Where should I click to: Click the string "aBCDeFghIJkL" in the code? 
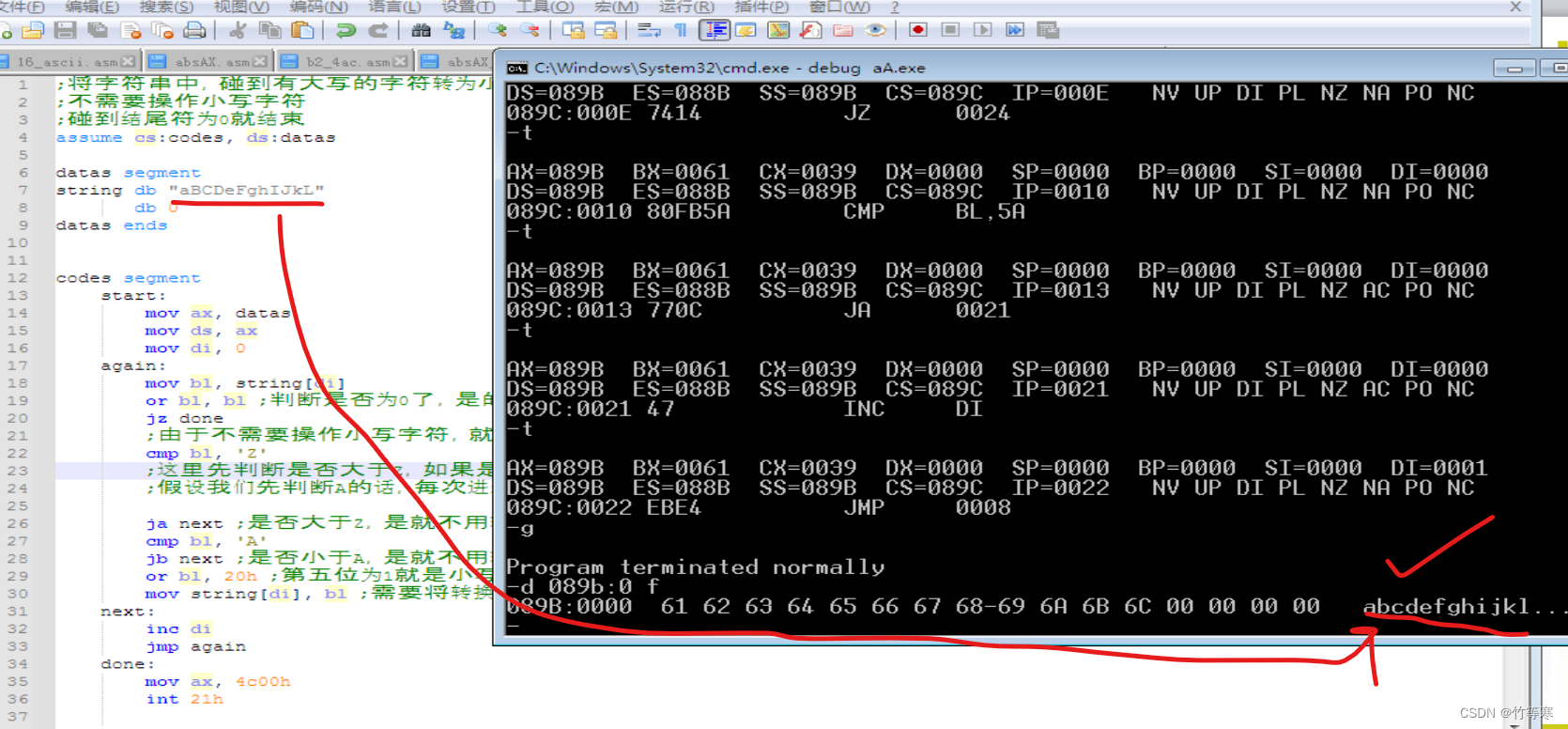(x=246, y=190)
